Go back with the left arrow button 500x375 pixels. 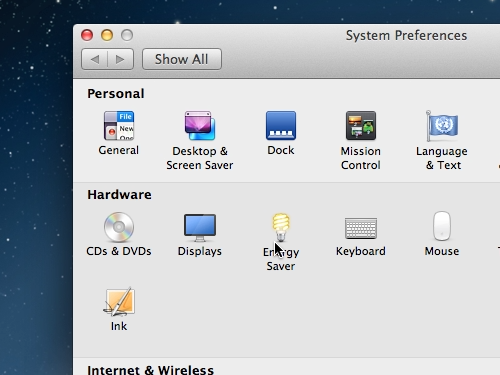[94, 59]
